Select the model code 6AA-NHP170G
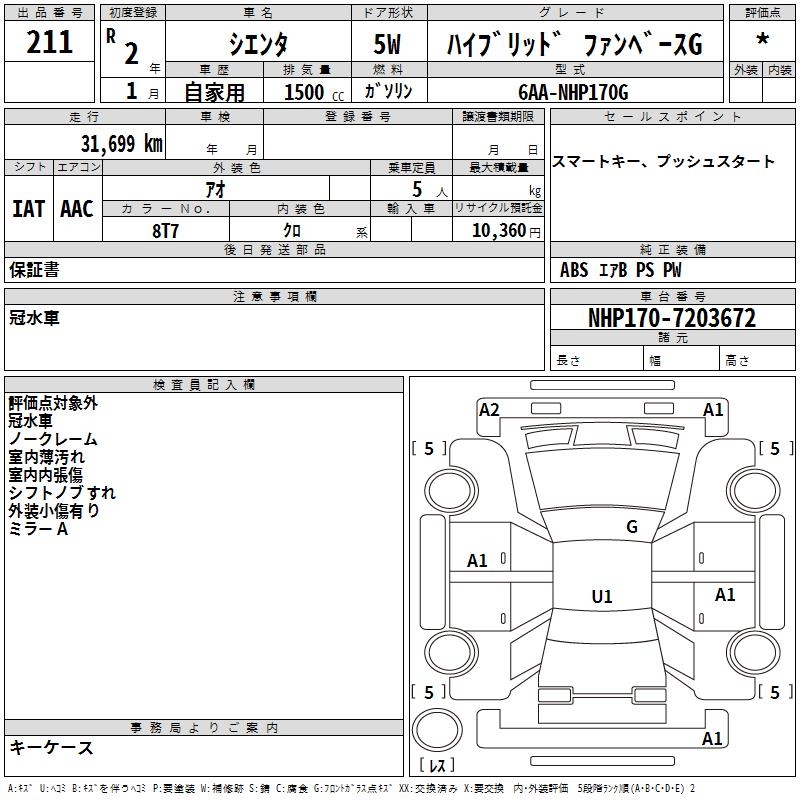Viewport: 800px width, 800px height. point(573,92)
